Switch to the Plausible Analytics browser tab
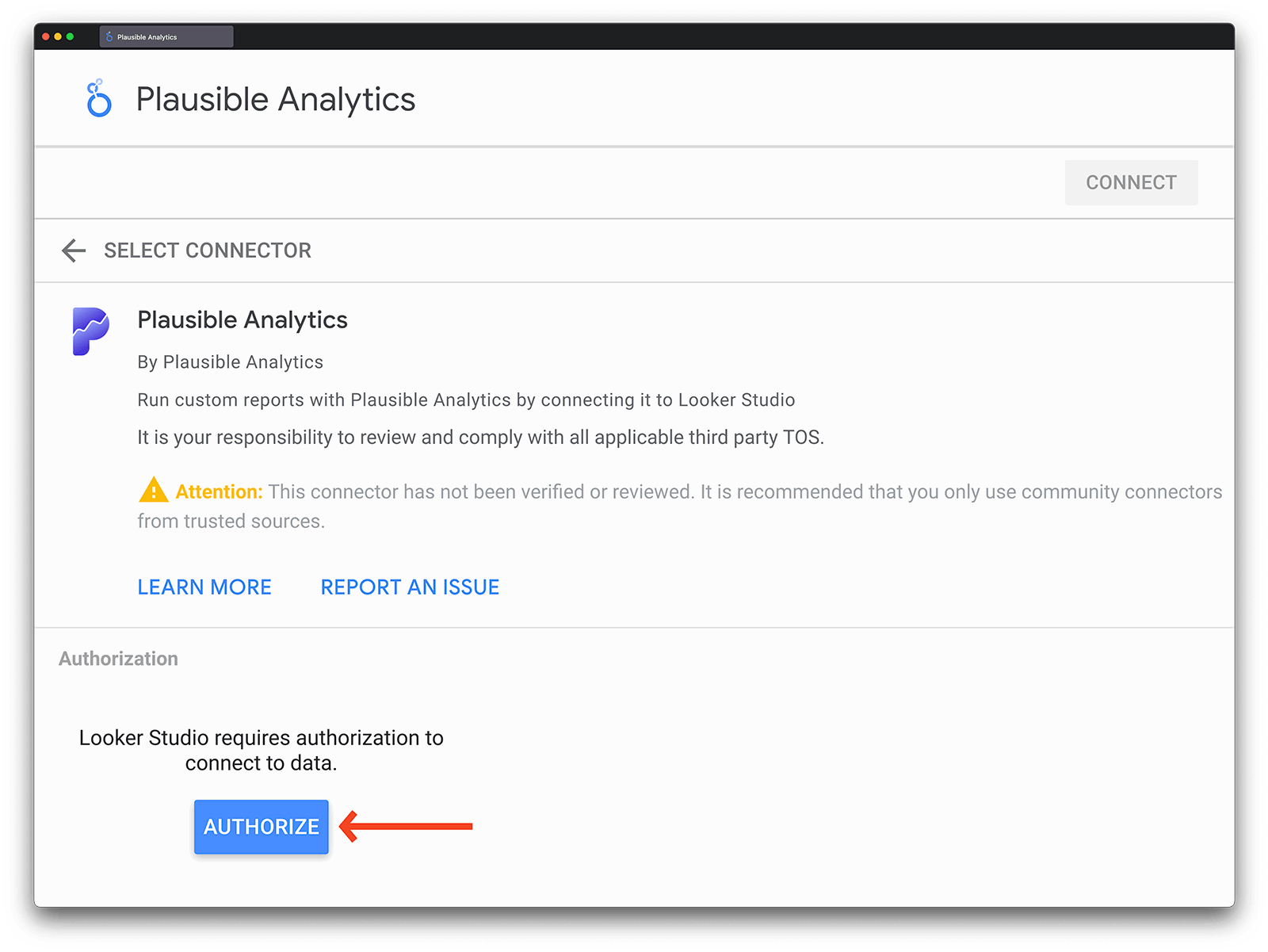 pos(165,36)
